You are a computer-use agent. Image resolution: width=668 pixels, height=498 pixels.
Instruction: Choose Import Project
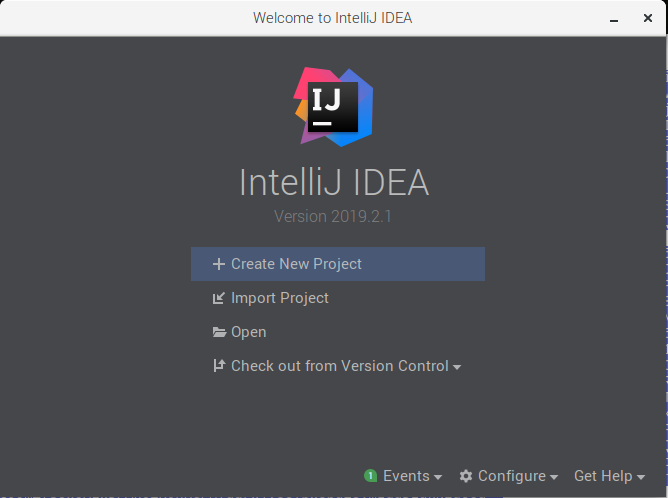[280, 298]
